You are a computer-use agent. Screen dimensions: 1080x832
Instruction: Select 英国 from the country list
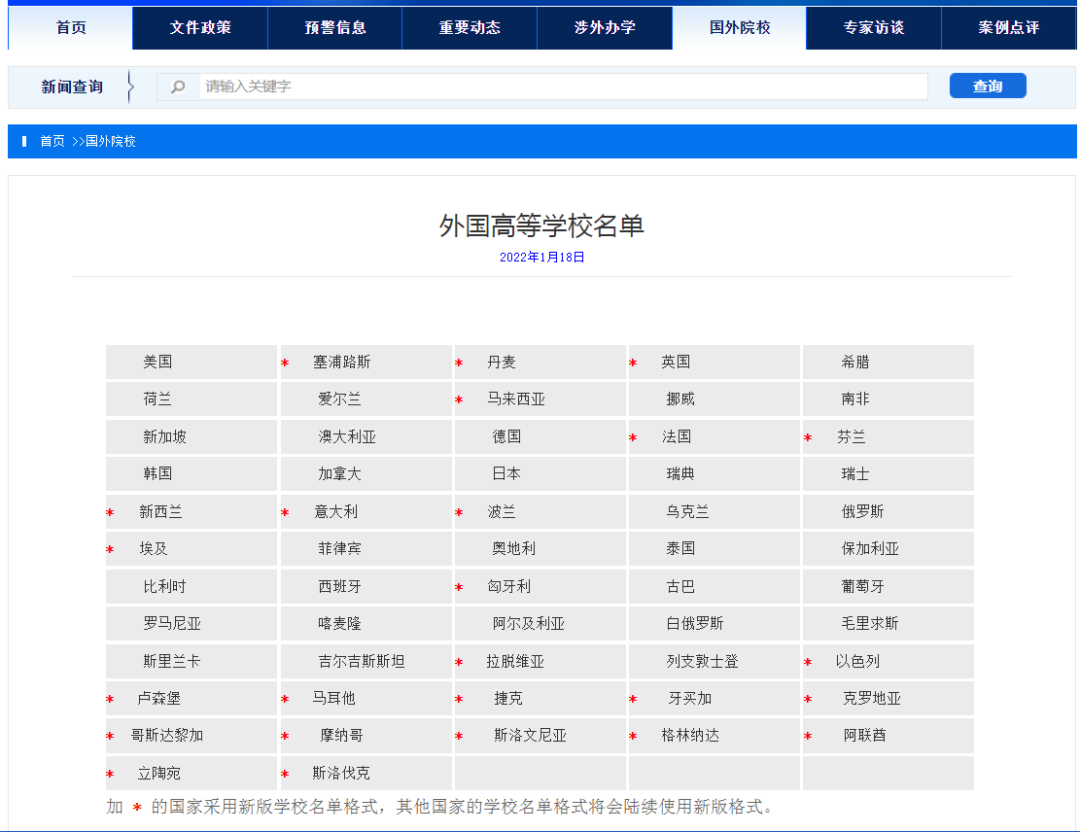[x=676, y=362]
